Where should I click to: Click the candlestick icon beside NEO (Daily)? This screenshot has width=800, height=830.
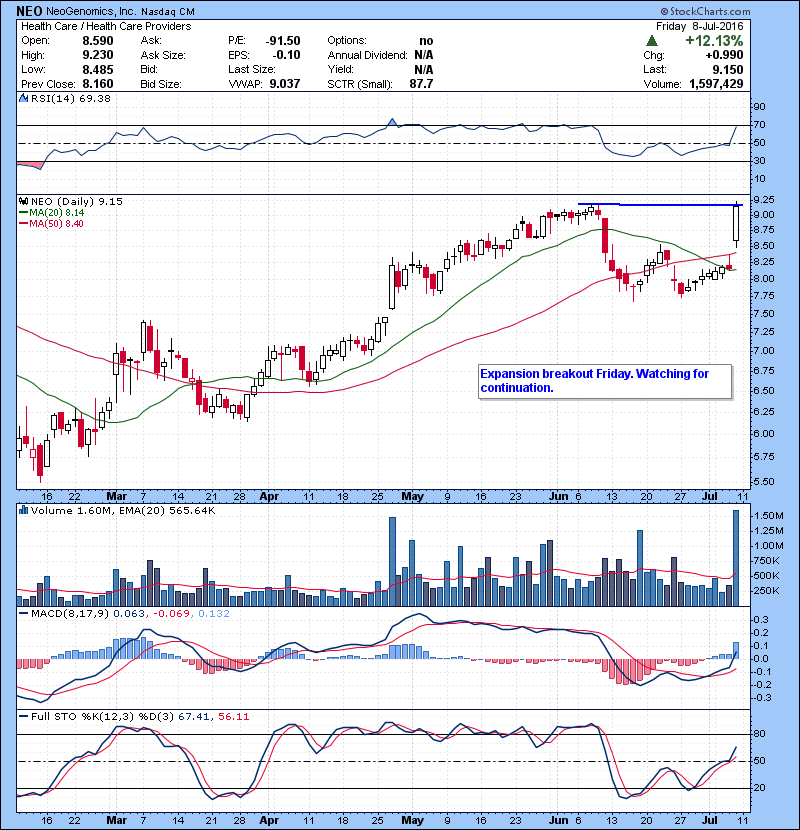23,202
